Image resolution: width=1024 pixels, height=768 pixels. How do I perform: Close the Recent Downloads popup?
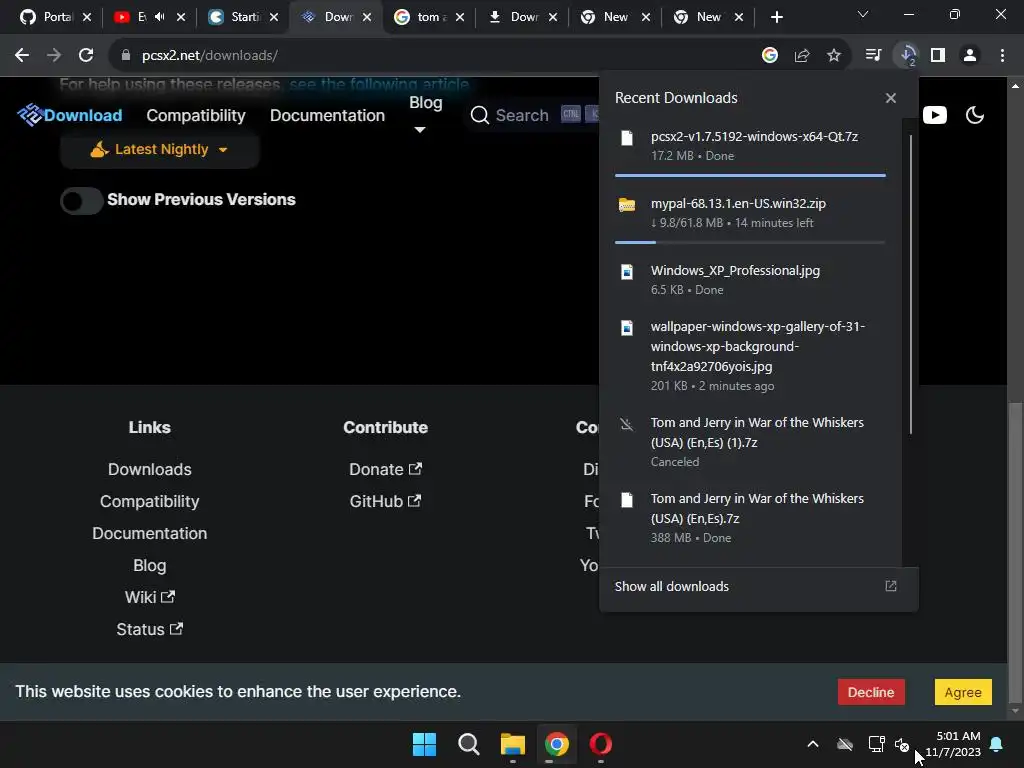click(891, 98)
